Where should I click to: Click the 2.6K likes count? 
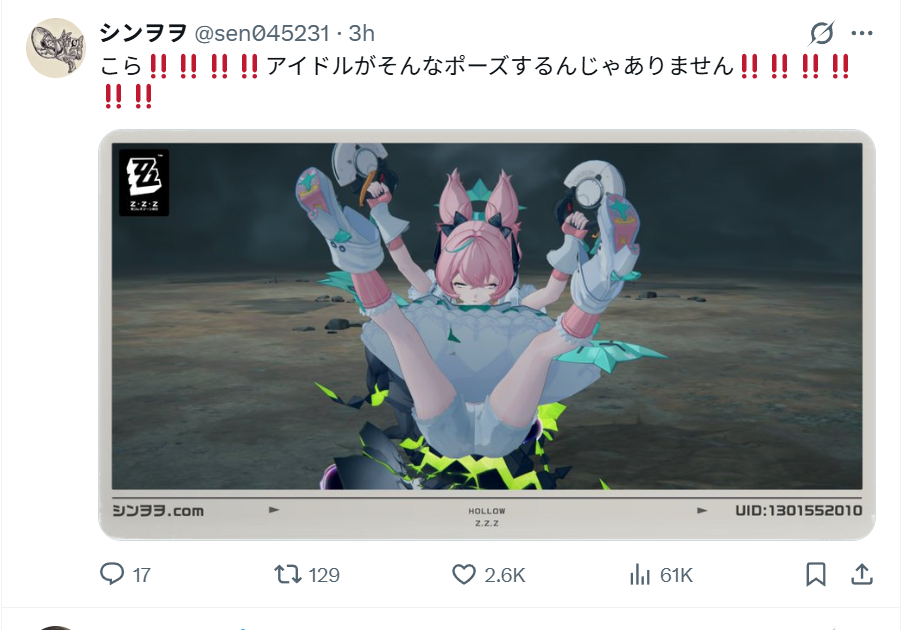tap(505, 575)
